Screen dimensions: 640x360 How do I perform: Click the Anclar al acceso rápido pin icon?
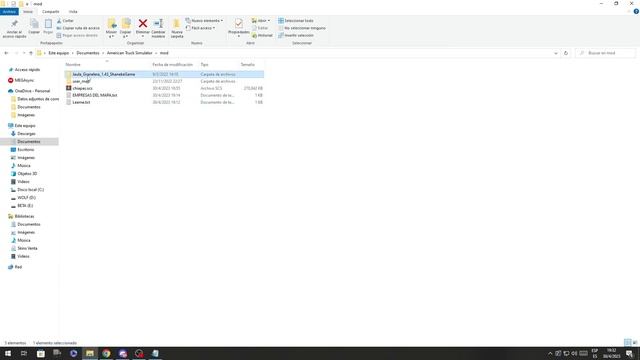pyautogui.click(x=14, y=24)
